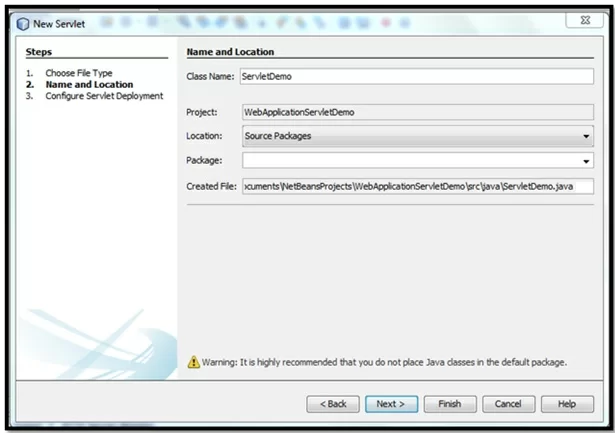This screenshot has width=615, height=433.
Task: Click the default package warning message text
Action: (x=384, y=362)
